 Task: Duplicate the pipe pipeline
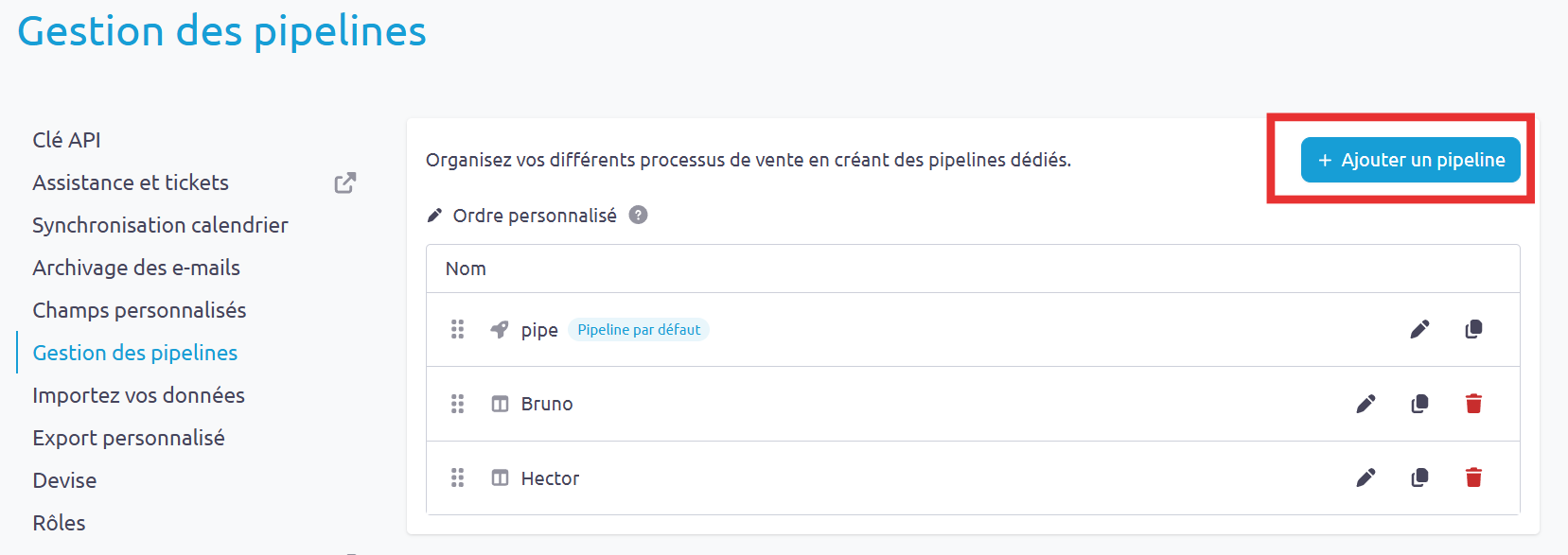tap(1473, 329)
